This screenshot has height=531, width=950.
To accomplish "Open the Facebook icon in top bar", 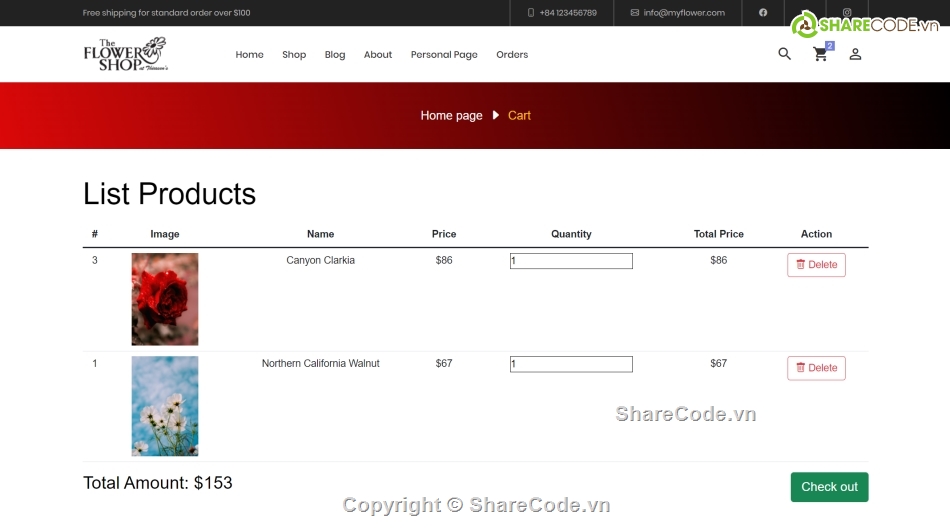I will [x=763, y=13].
